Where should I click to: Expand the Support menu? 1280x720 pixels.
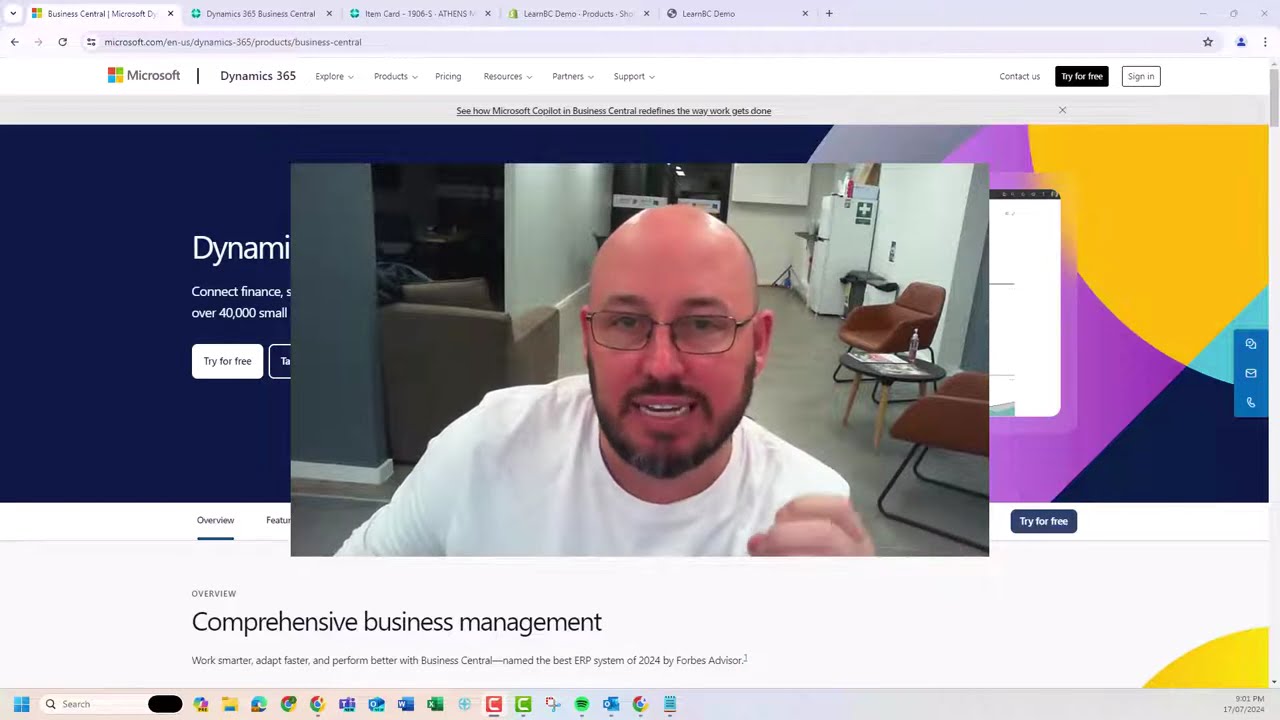(x=634, y=76)
